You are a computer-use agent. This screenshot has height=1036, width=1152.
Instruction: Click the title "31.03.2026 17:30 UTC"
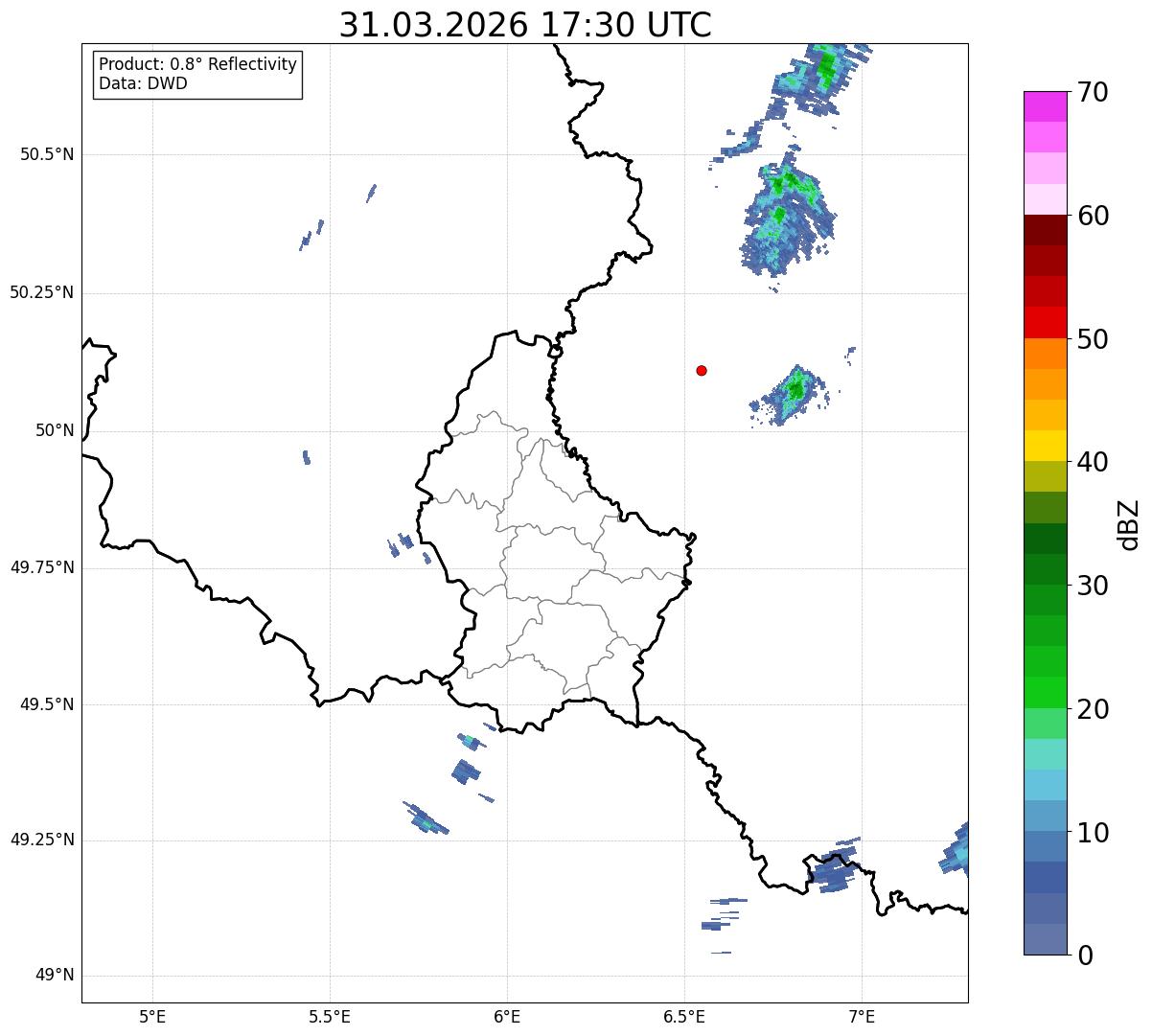[x=525, y=25]
